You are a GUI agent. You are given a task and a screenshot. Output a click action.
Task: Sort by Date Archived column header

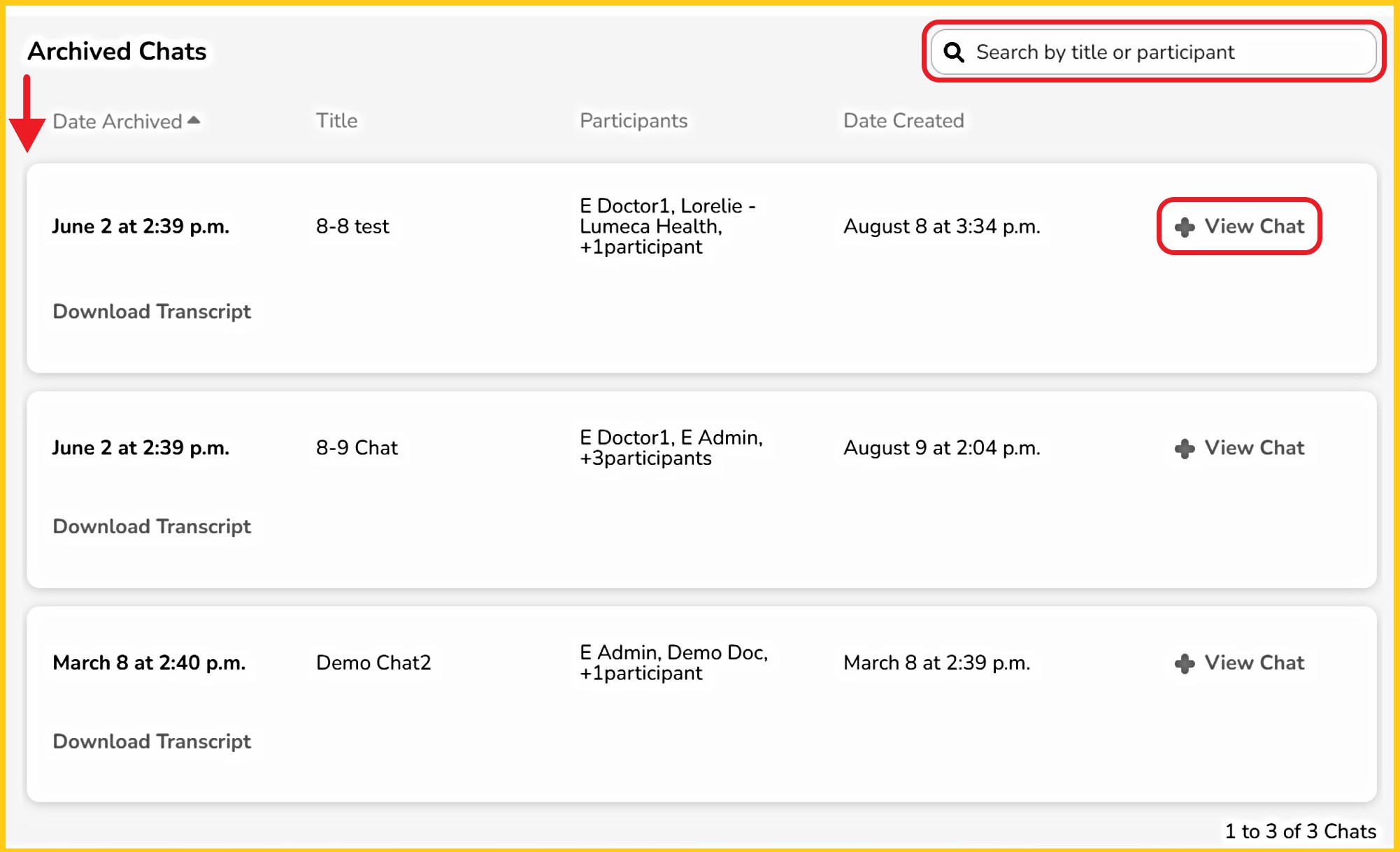(117, 122)
